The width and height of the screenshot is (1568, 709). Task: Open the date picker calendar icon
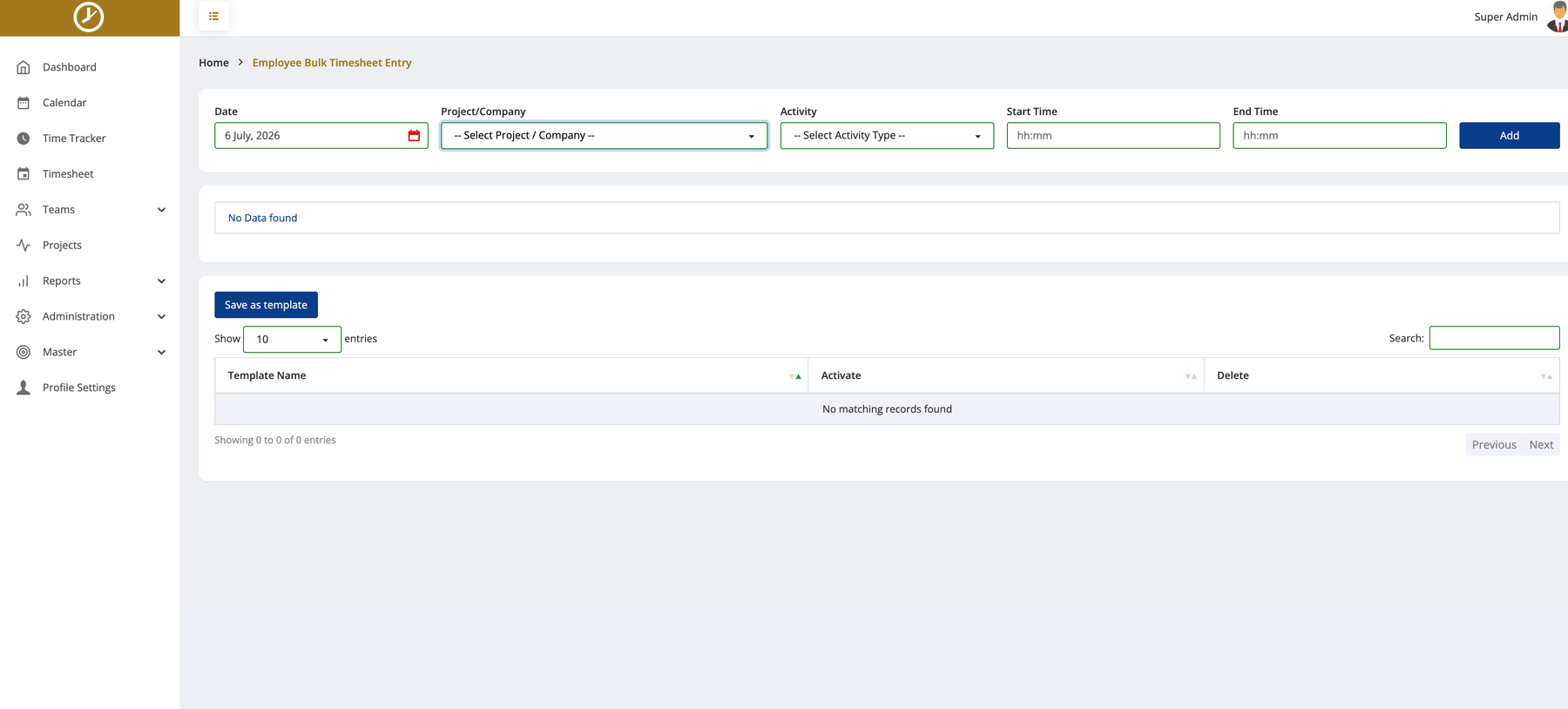(414, 136)
